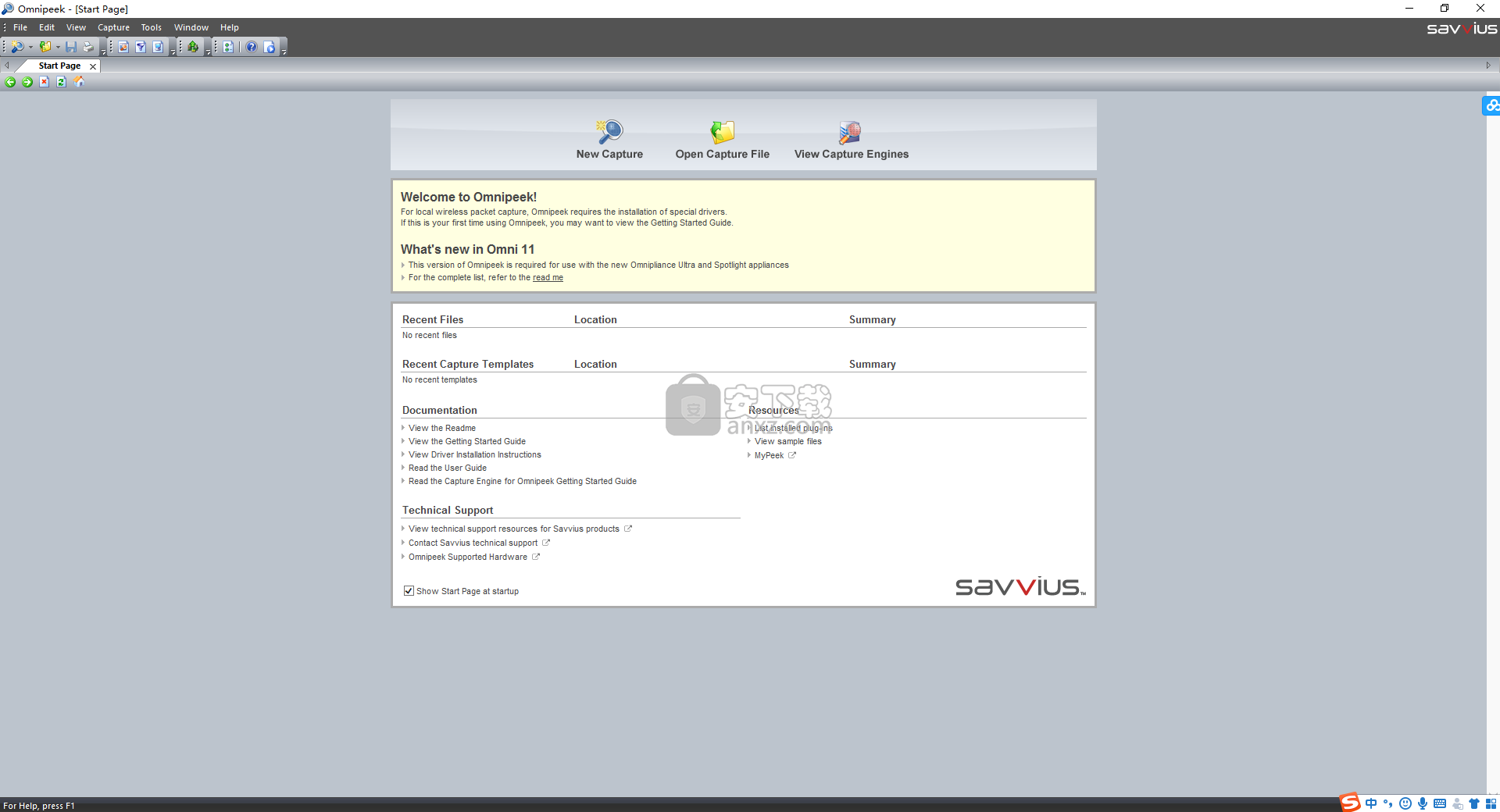The height and width of the screenshot is (812, 1500).
Task: Open the Help menu
Action: tap(229, 27)
